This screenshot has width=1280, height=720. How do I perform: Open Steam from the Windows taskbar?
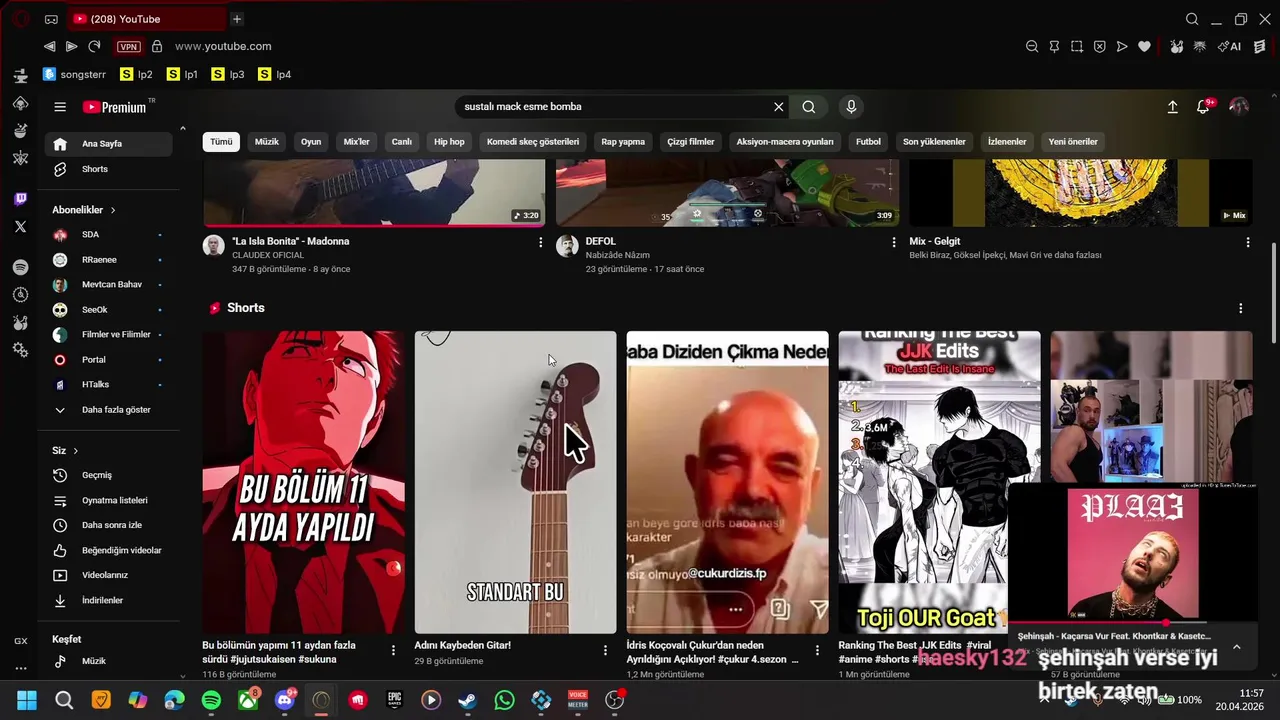(x=467, y=700)
